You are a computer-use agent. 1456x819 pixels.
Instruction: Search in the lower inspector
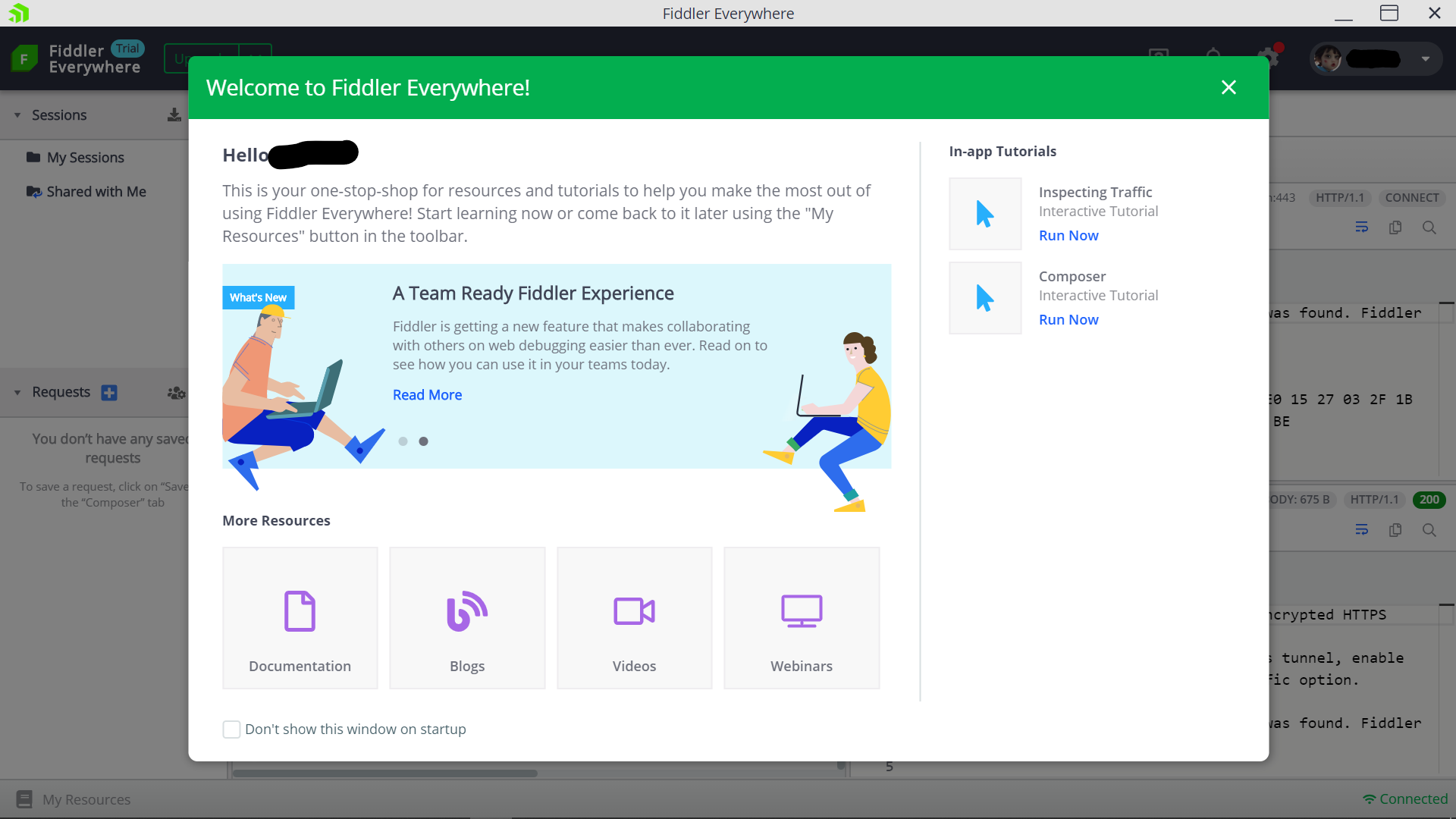1429,530
